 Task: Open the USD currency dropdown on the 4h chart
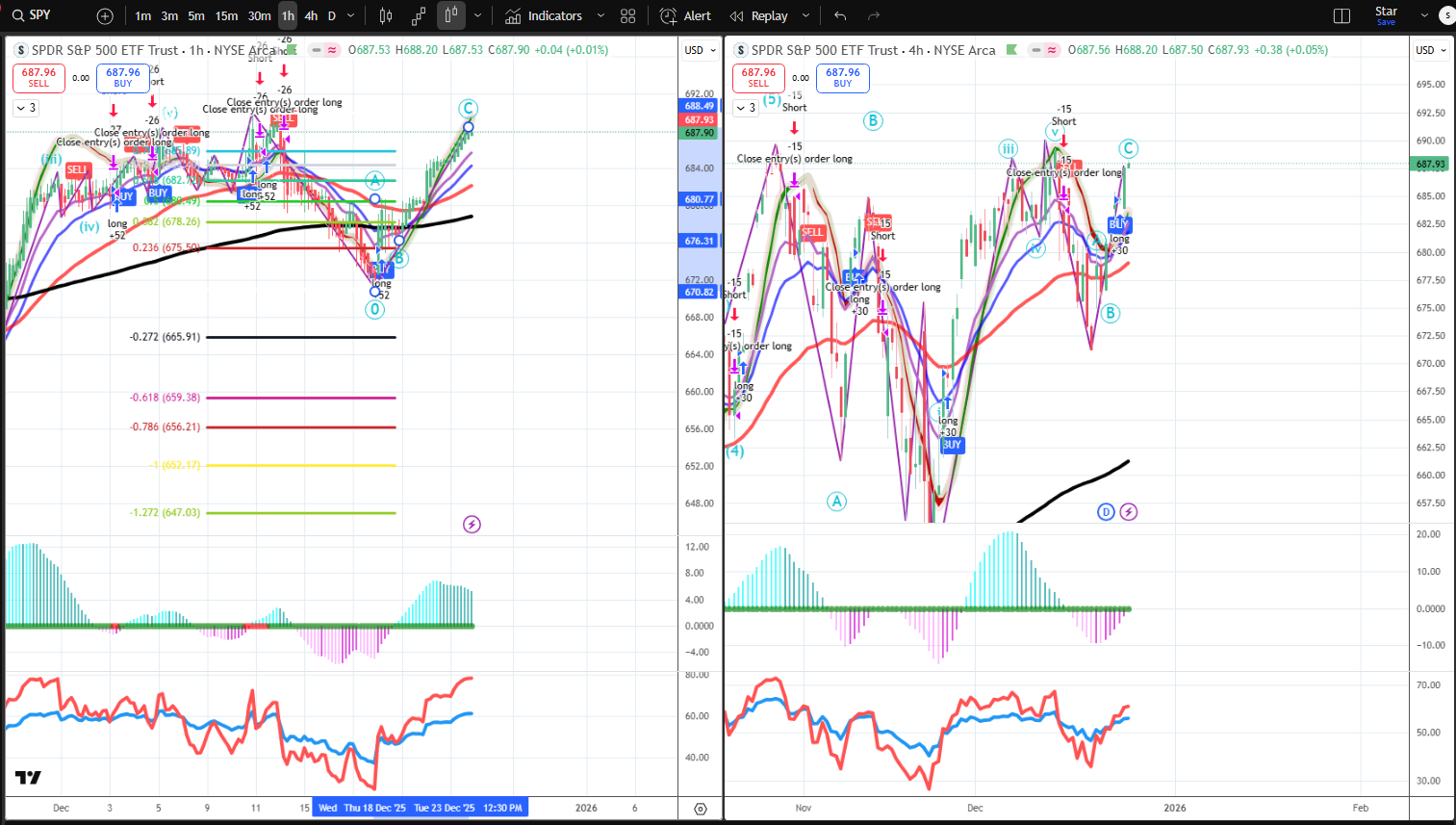(1431, 50)
